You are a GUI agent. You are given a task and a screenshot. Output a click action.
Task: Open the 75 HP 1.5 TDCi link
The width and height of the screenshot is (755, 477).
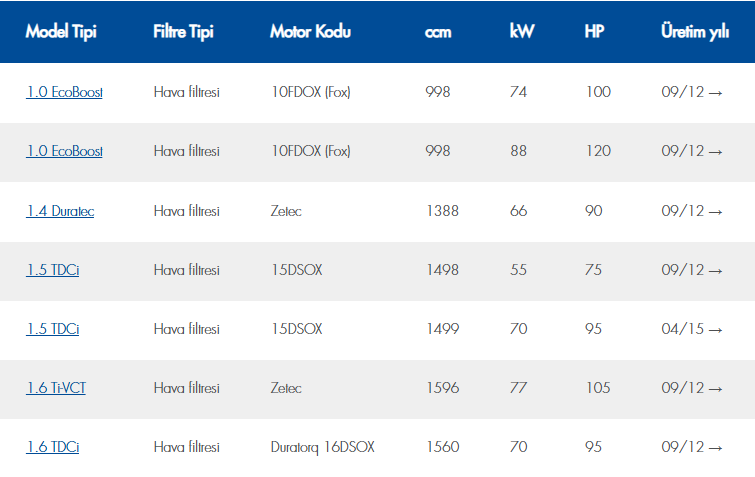[x=52, y=270]
